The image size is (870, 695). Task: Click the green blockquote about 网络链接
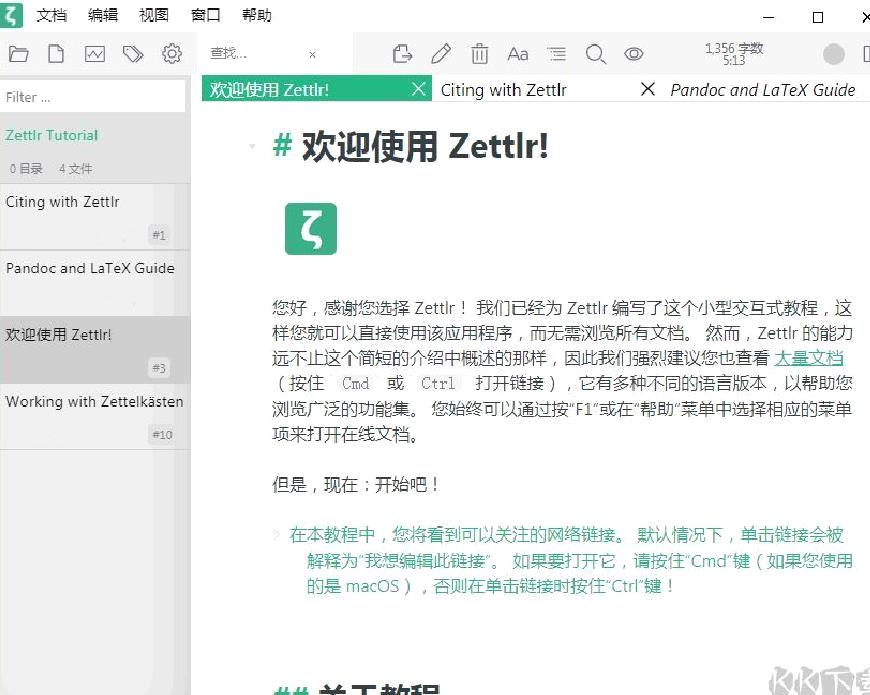(570, 560)
